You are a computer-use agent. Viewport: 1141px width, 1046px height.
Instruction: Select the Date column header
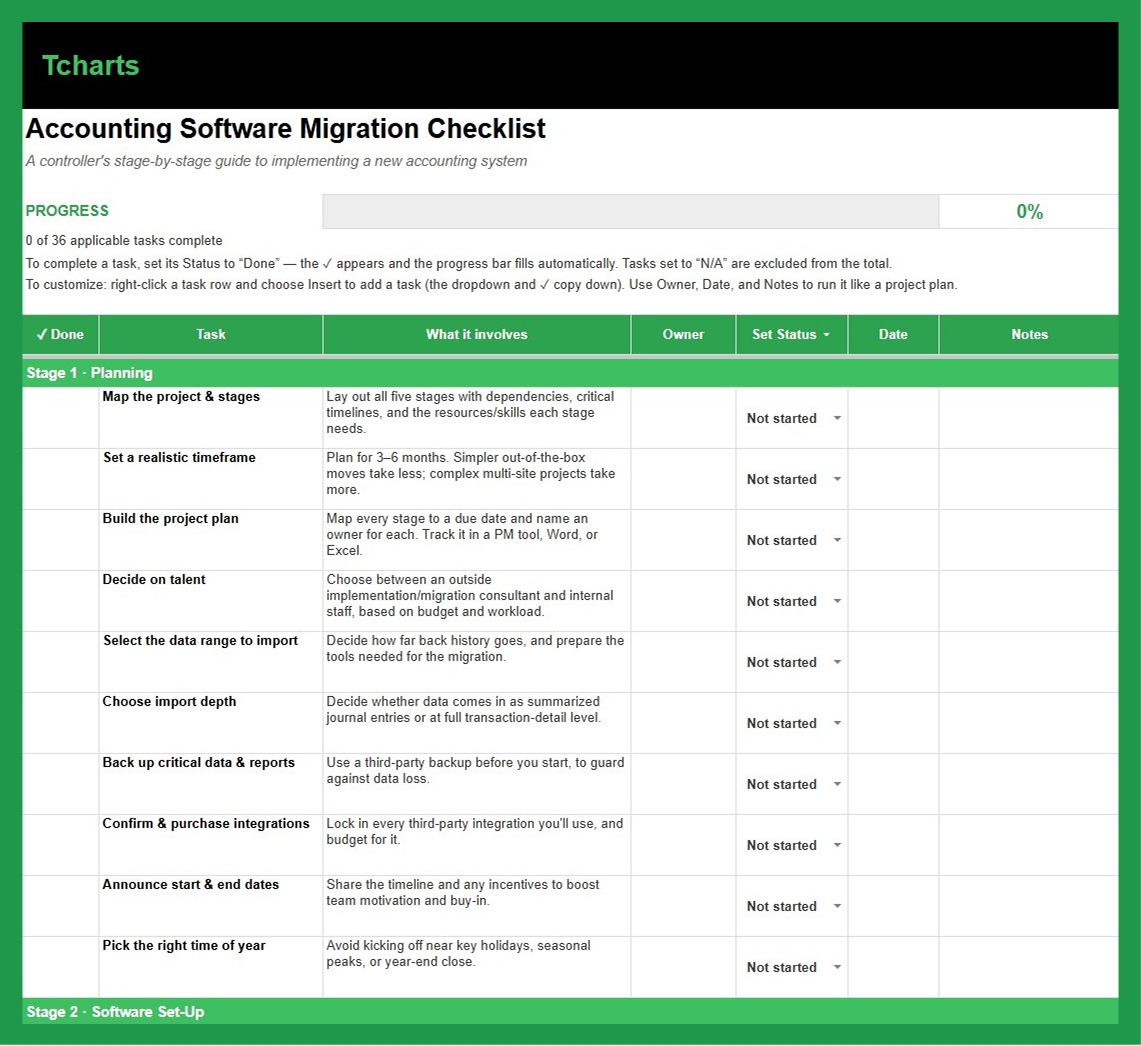pyautogui.click(x=893, y=335)
